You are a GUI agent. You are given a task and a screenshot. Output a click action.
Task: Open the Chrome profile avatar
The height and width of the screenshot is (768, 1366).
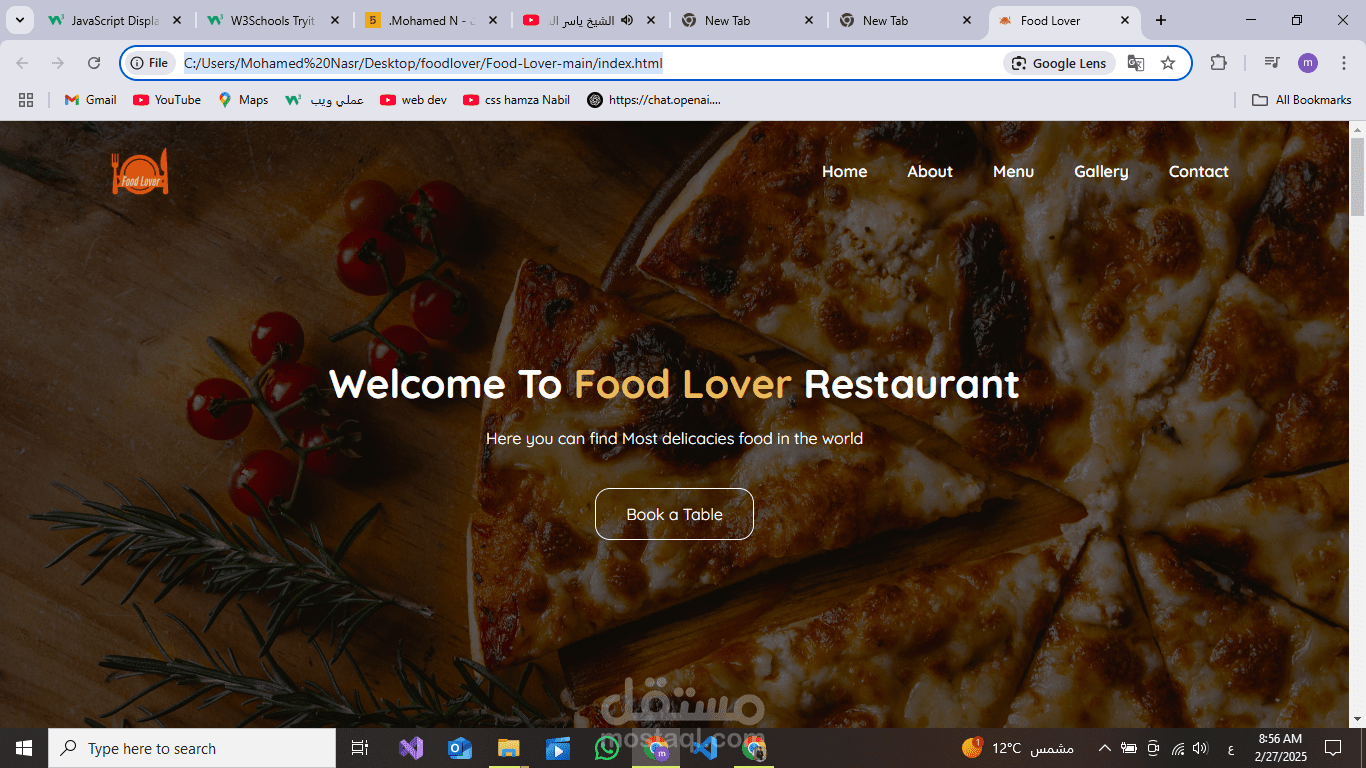pyautogui.click(x=1308, y=63)
